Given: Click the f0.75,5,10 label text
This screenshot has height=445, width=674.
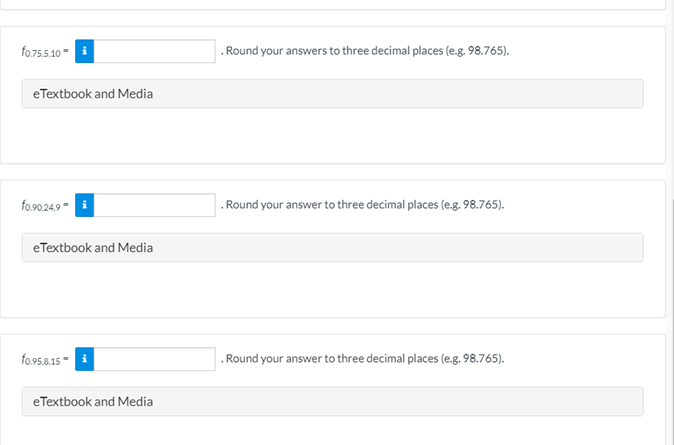Looking at the screenshot, I should (x=44, y=52).
